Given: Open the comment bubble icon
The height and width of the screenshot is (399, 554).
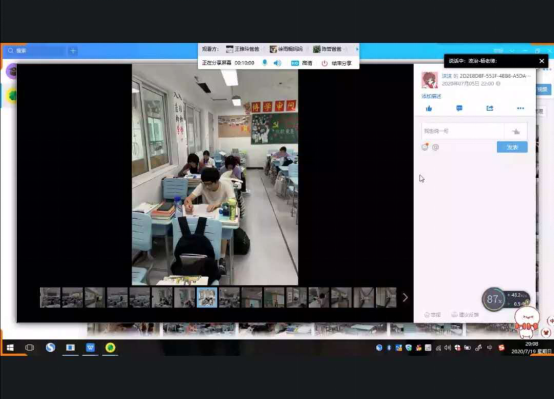Looking at the screenshot, I should click(x=459, y=108).
